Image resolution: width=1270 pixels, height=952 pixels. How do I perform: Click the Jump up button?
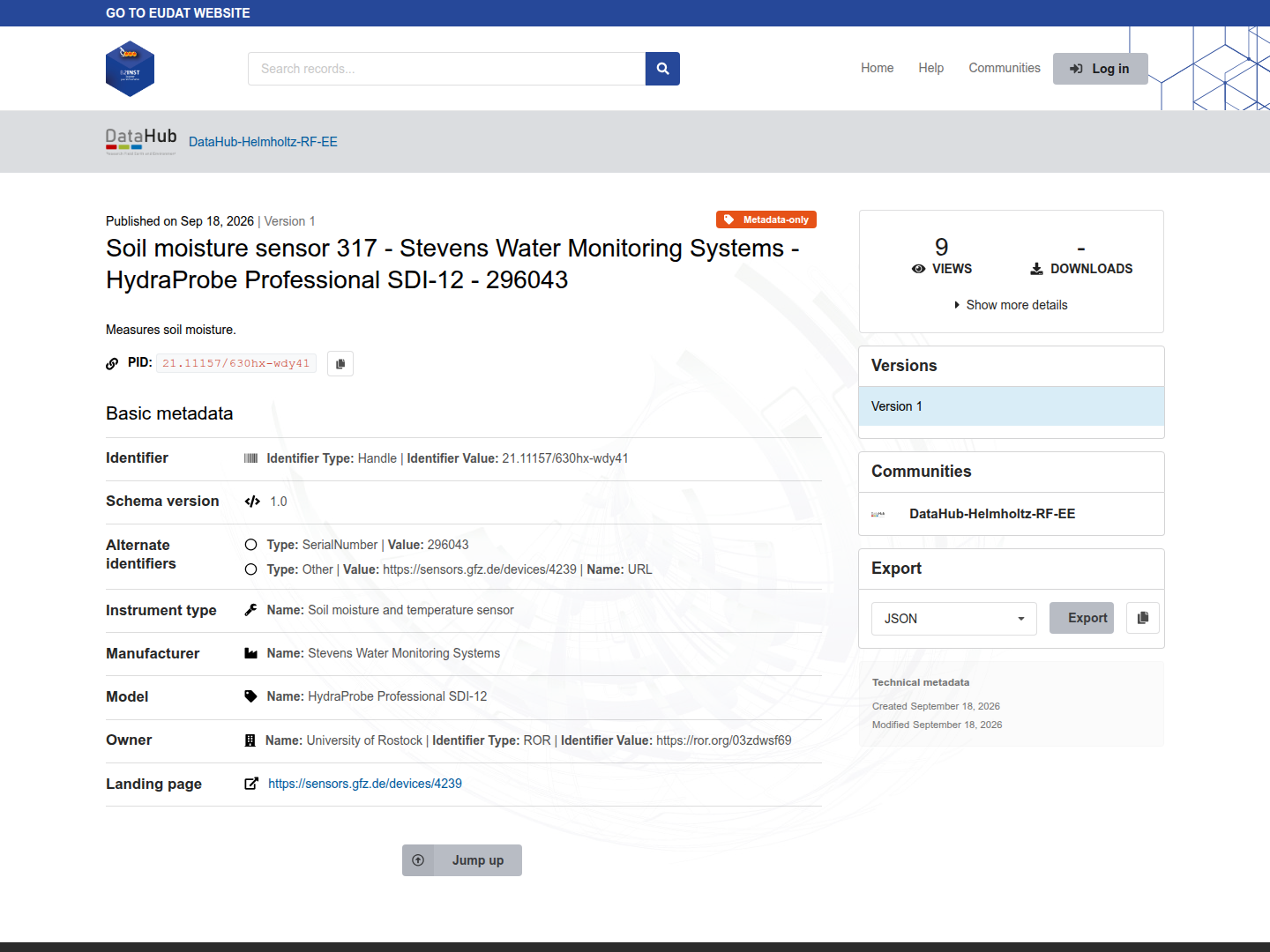point(462,860)
